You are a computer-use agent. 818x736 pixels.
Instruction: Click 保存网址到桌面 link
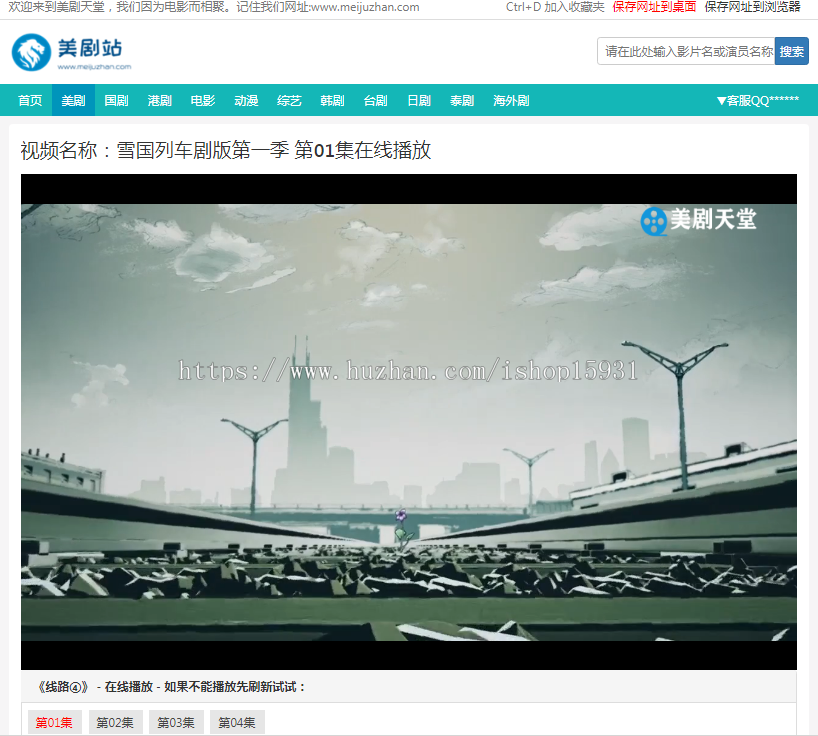654,7
